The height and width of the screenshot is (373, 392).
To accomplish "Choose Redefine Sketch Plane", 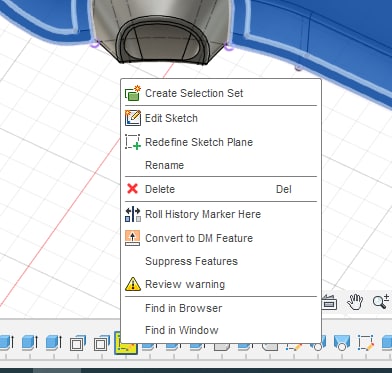I will point(220,142).
